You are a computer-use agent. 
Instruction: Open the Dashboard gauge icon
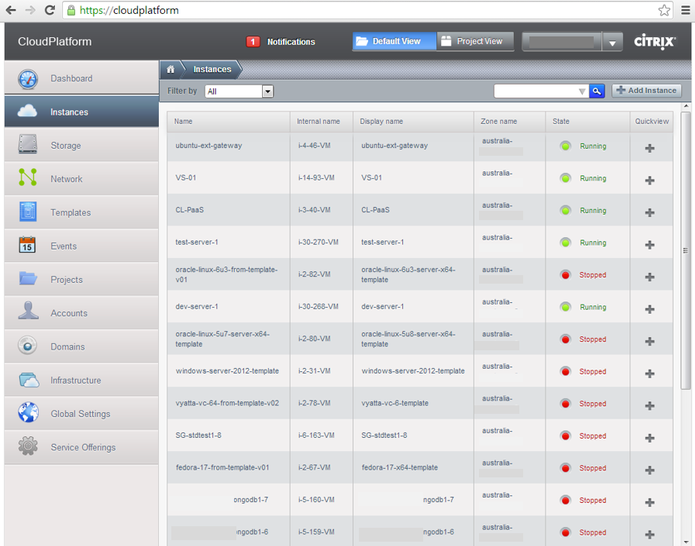pos(27,79)
